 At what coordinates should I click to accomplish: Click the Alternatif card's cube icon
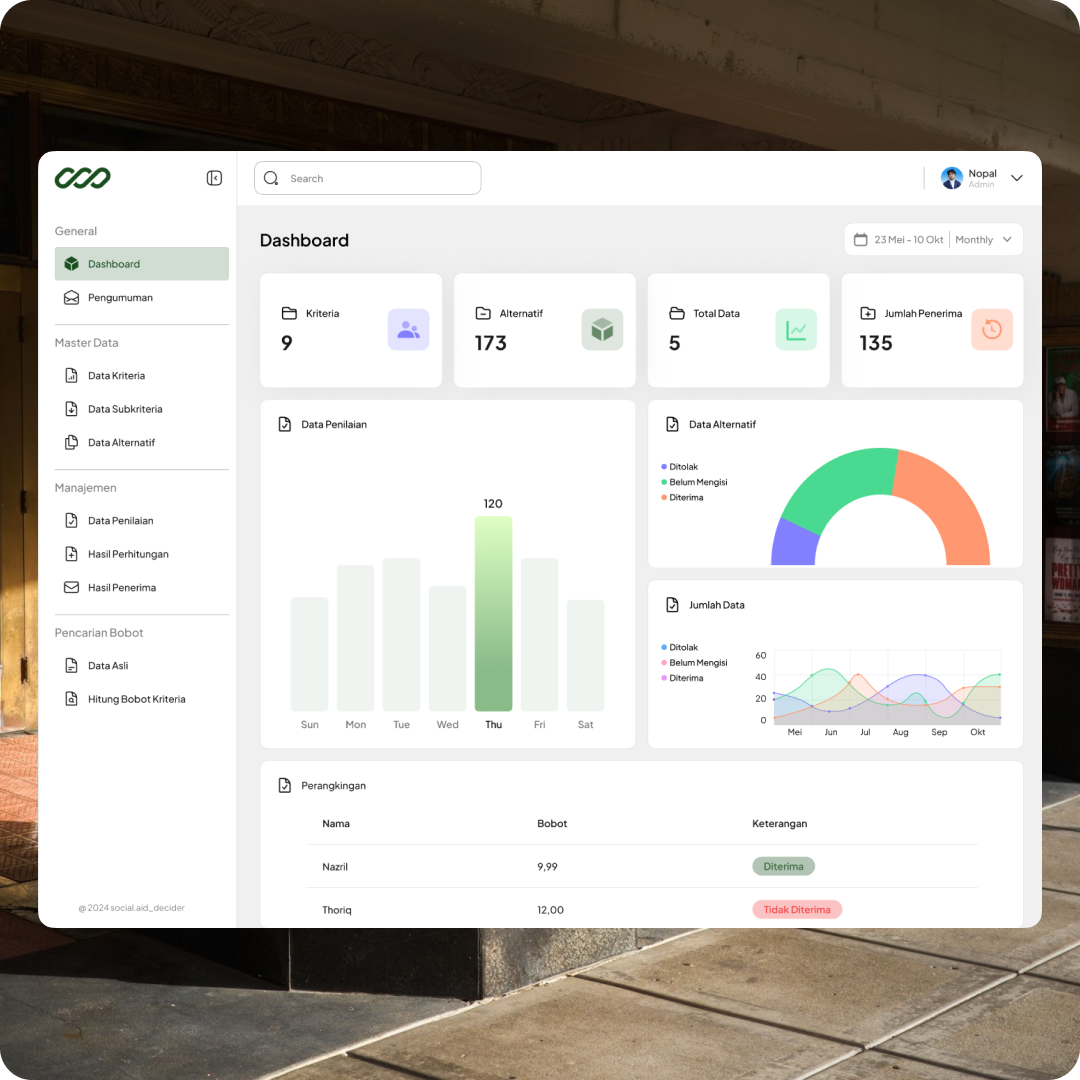coord(602,330)
